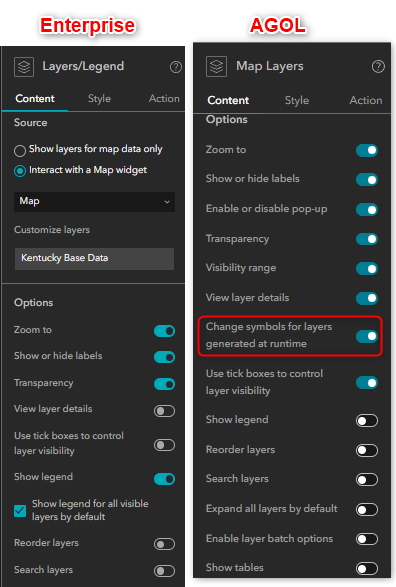Viewport: 396px width, 587px height.
Task: Click the Source section heading
Action: (30, 122)
